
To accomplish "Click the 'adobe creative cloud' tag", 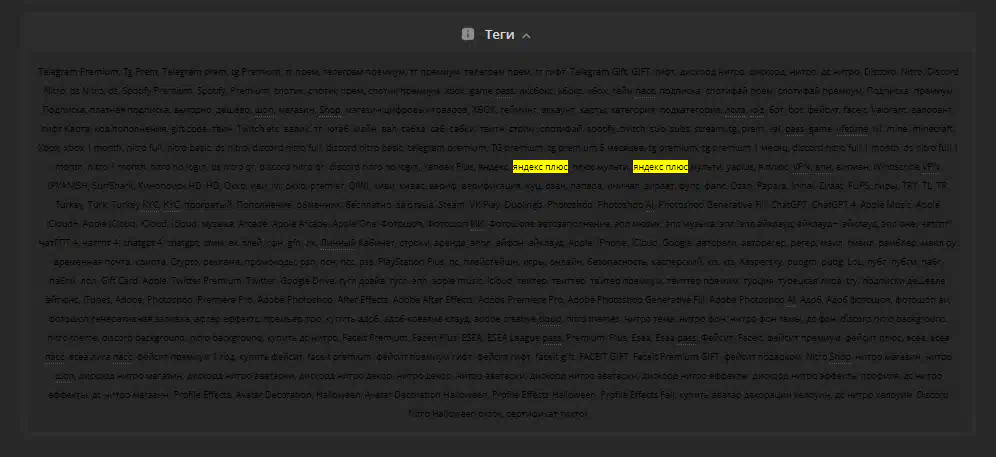I will coord(516,319).
